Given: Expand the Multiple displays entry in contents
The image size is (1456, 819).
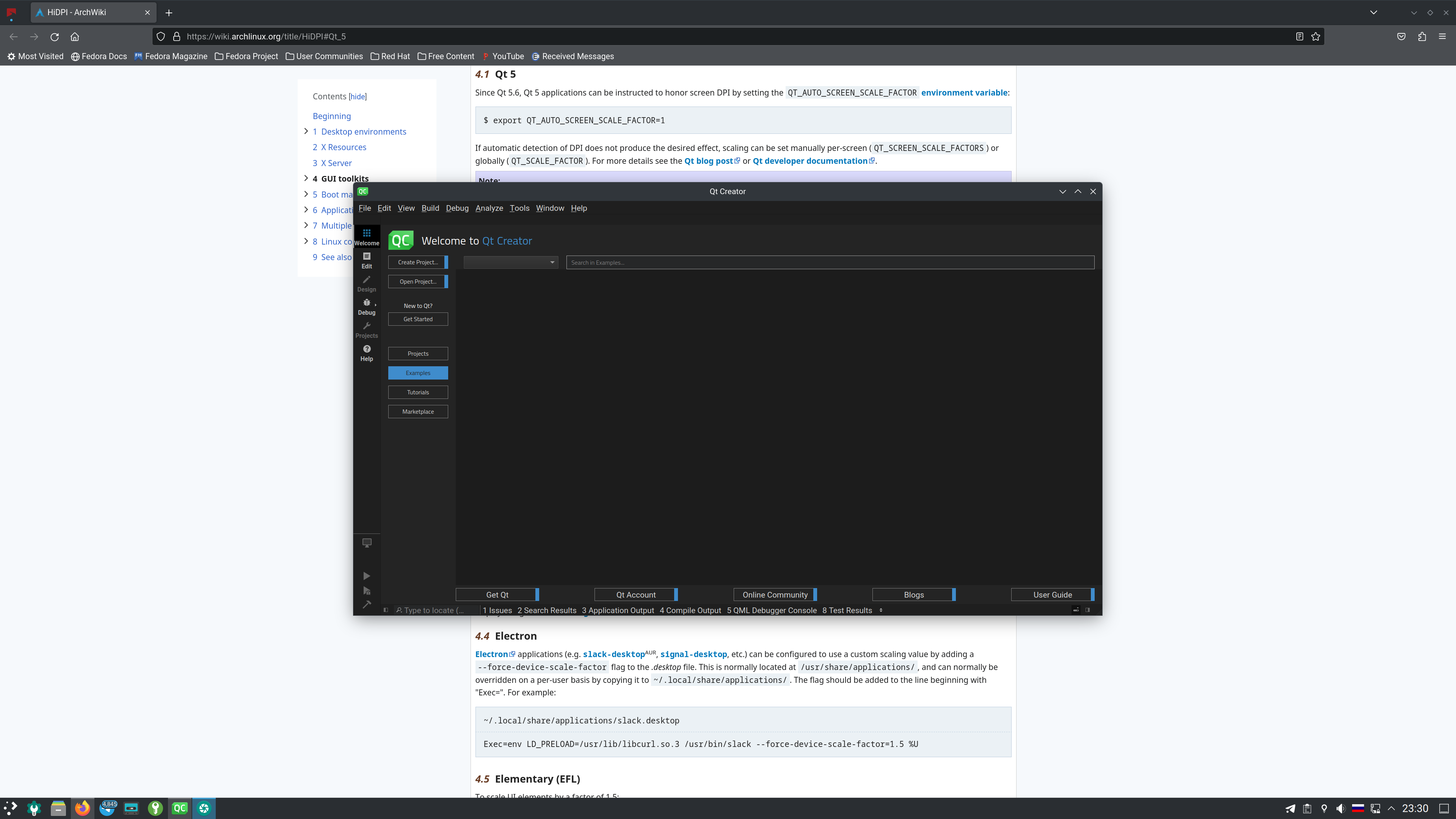Looking at the screenshot, I should 306,225.
